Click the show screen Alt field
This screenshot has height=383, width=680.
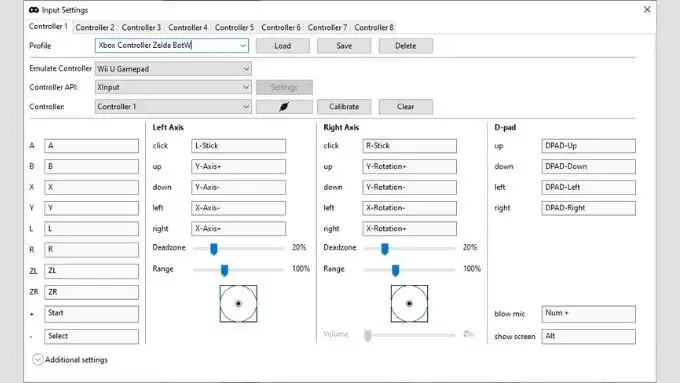coord(588,337)
